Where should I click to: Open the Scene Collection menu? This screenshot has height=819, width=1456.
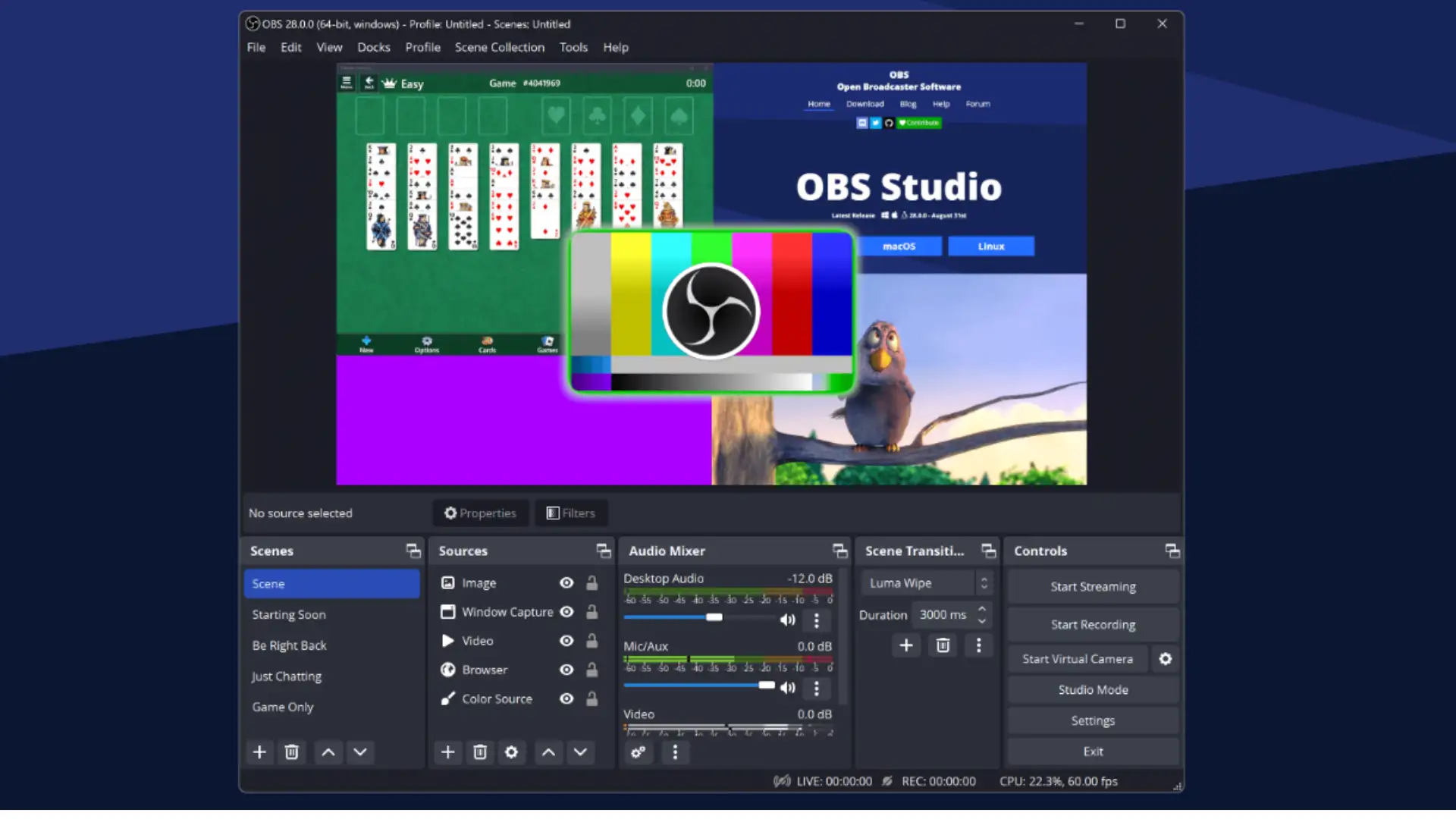coord(500,47)
